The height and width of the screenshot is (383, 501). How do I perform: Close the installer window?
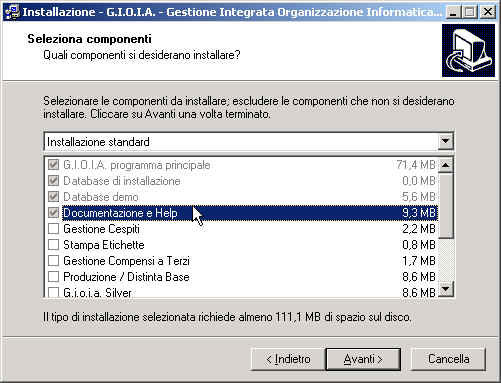pyautogui.click(x=487, y=12)
